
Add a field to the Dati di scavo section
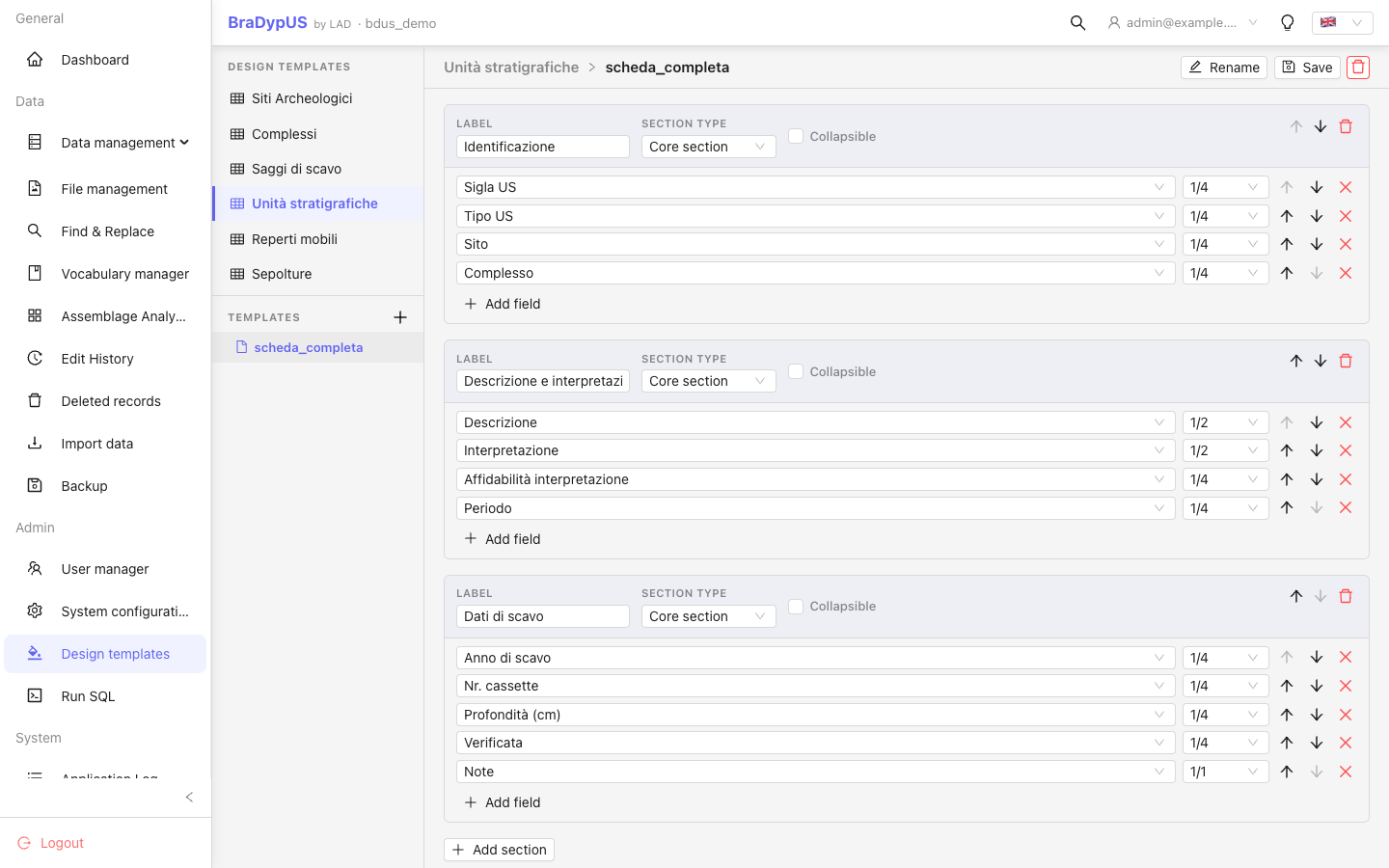point(503,802)
